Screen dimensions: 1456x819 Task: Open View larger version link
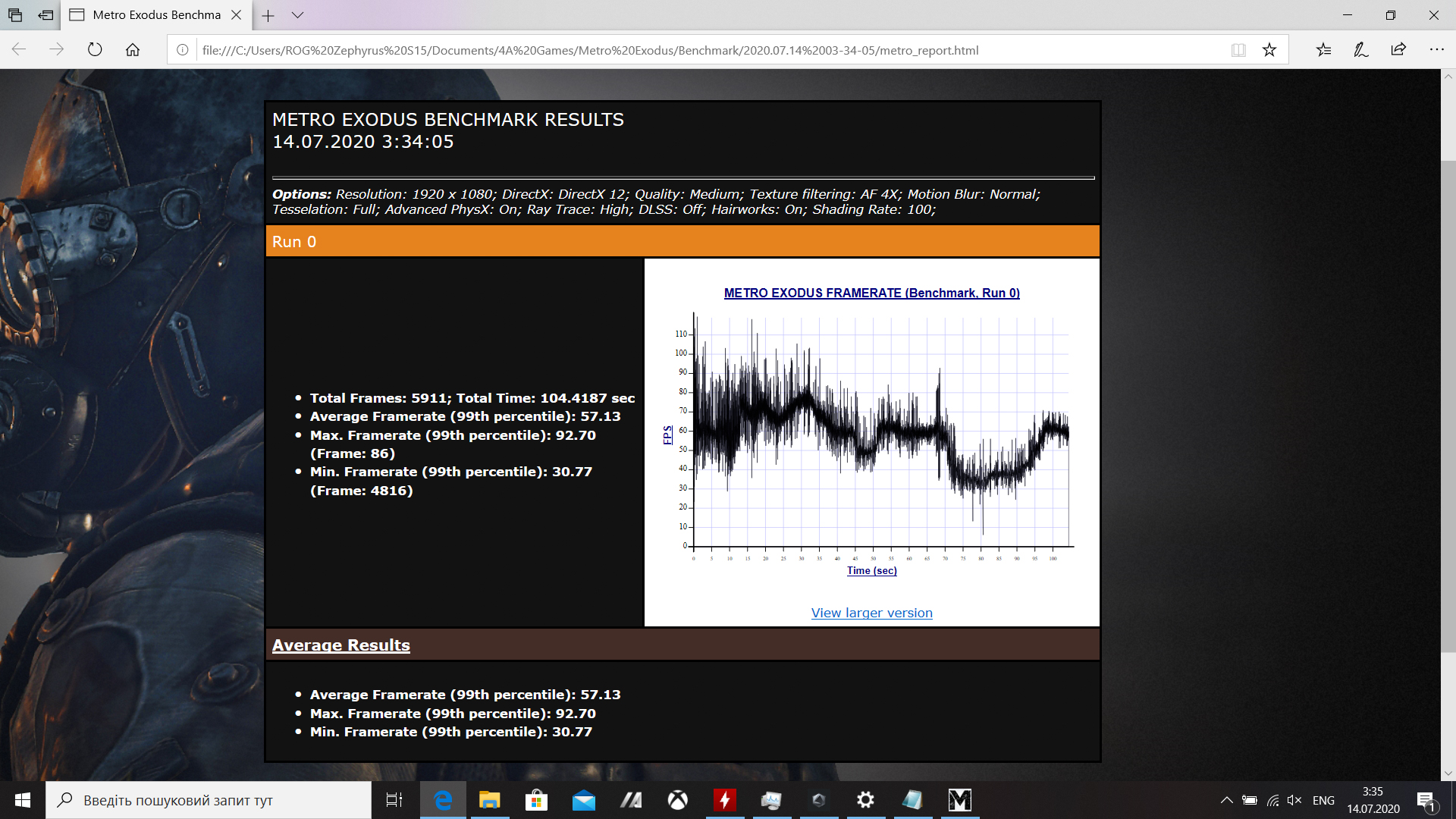[871, 613]
